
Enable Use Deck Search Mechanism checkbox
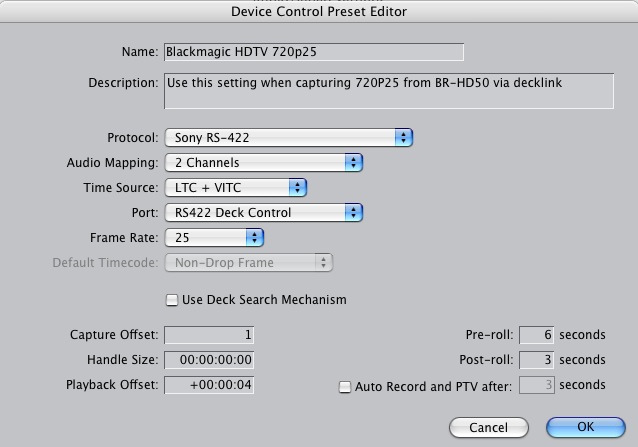[x=172, y=300]
